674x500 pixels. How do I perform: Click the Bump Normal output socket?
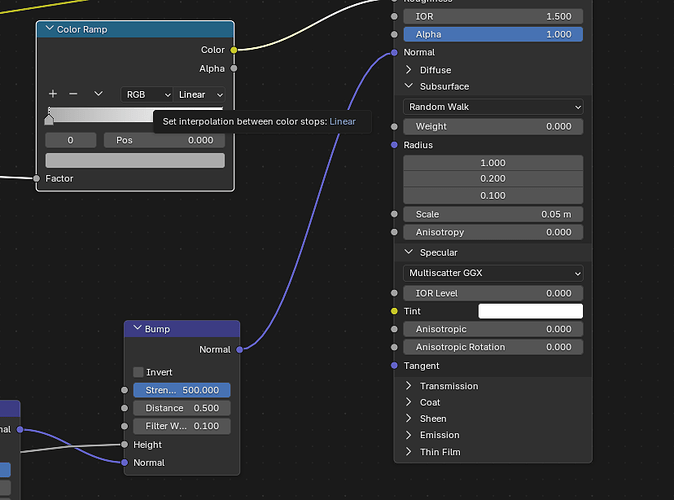point(240,350)
